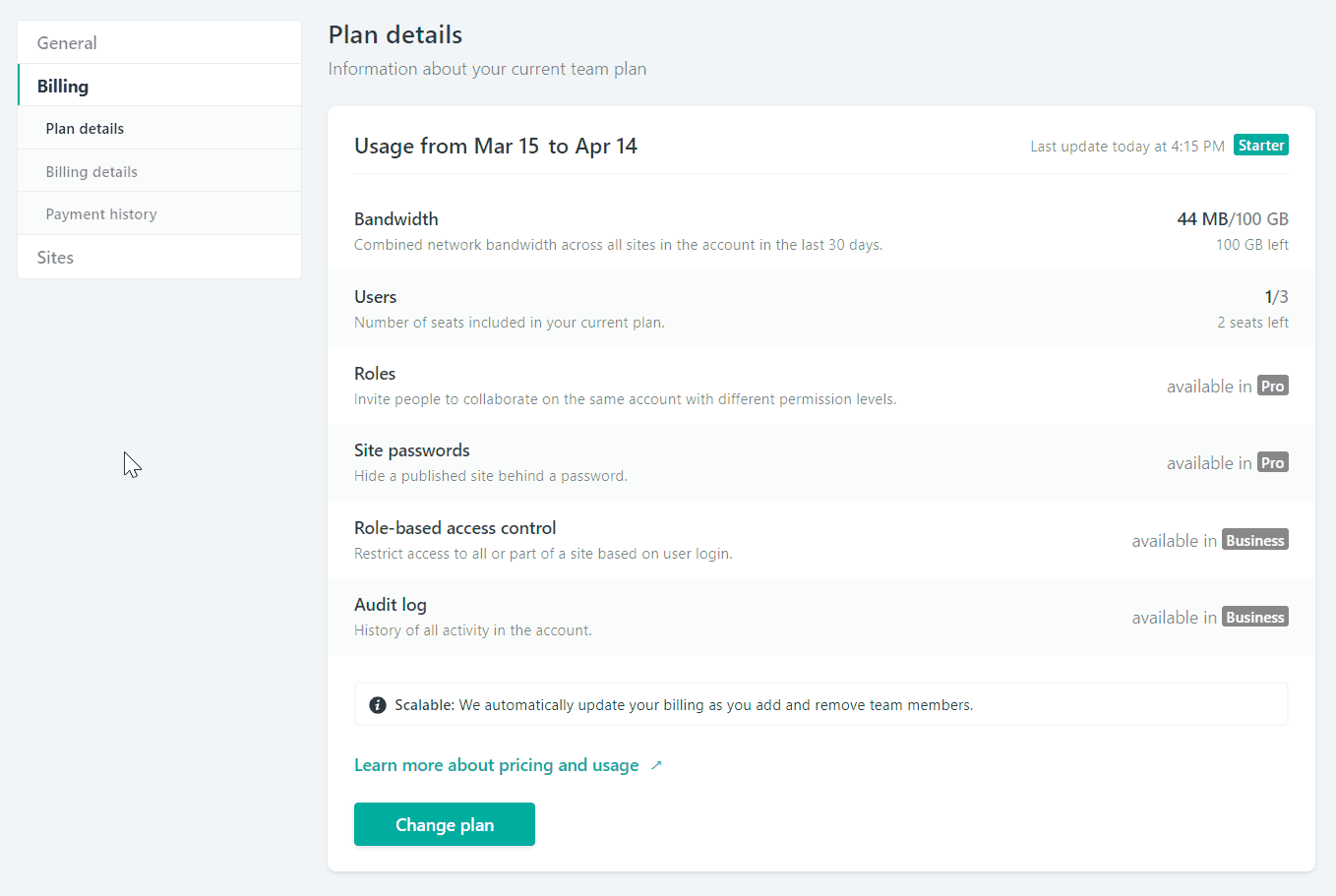View Payment history page
The height and width of the screenshot is (896, 1336).
tap(101, 214)
